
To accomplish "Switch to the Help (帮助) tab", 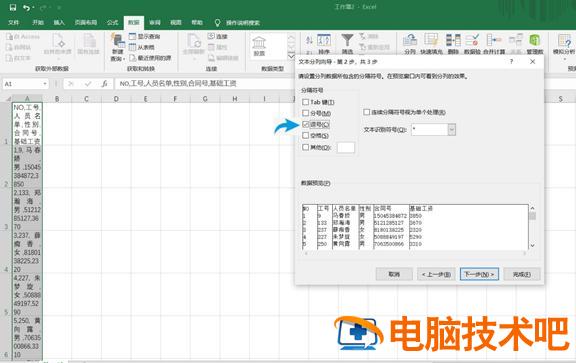I will (x=197, y=23).
